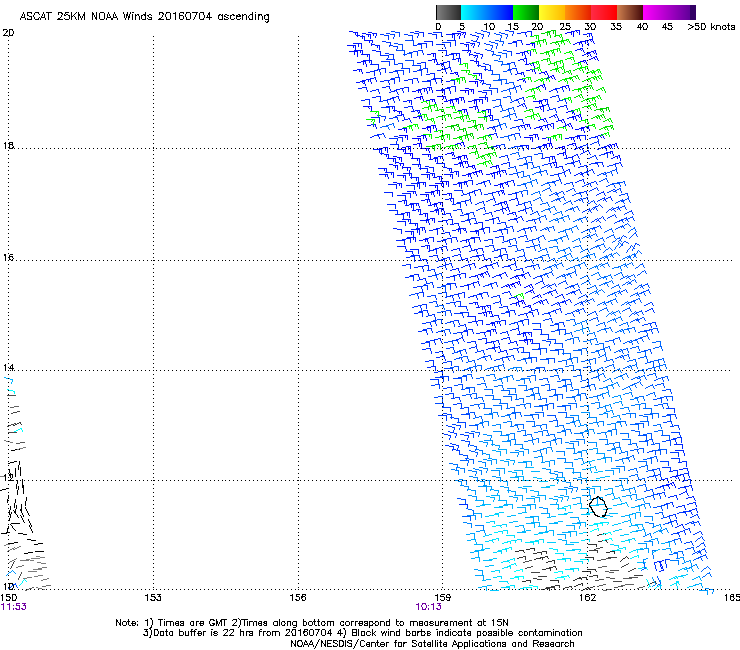Click the '>50 knots' legend label
Viewport: 740px width, 650px height.
711,27
